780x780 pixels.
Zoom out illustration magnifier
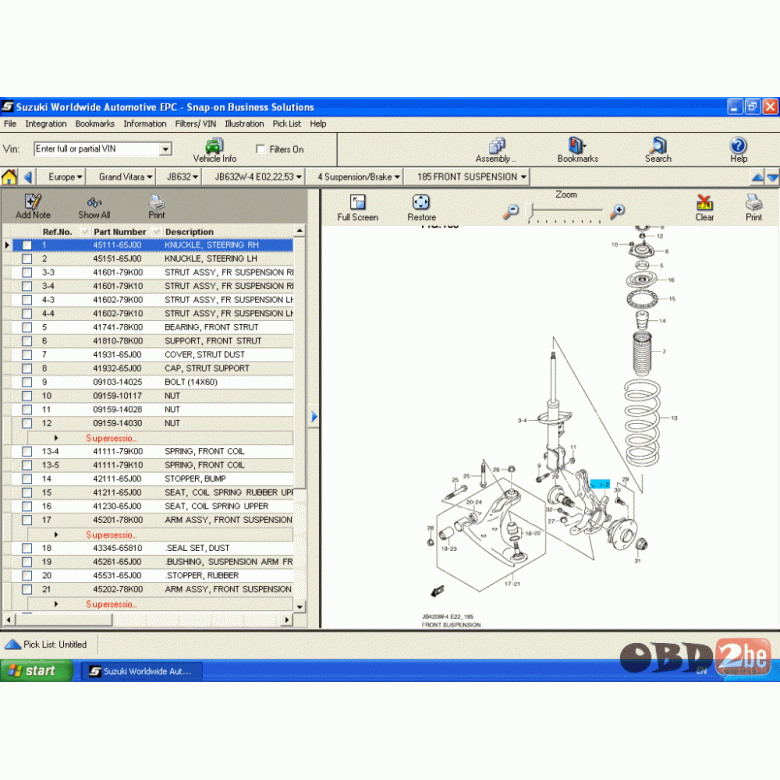point(510,211)
